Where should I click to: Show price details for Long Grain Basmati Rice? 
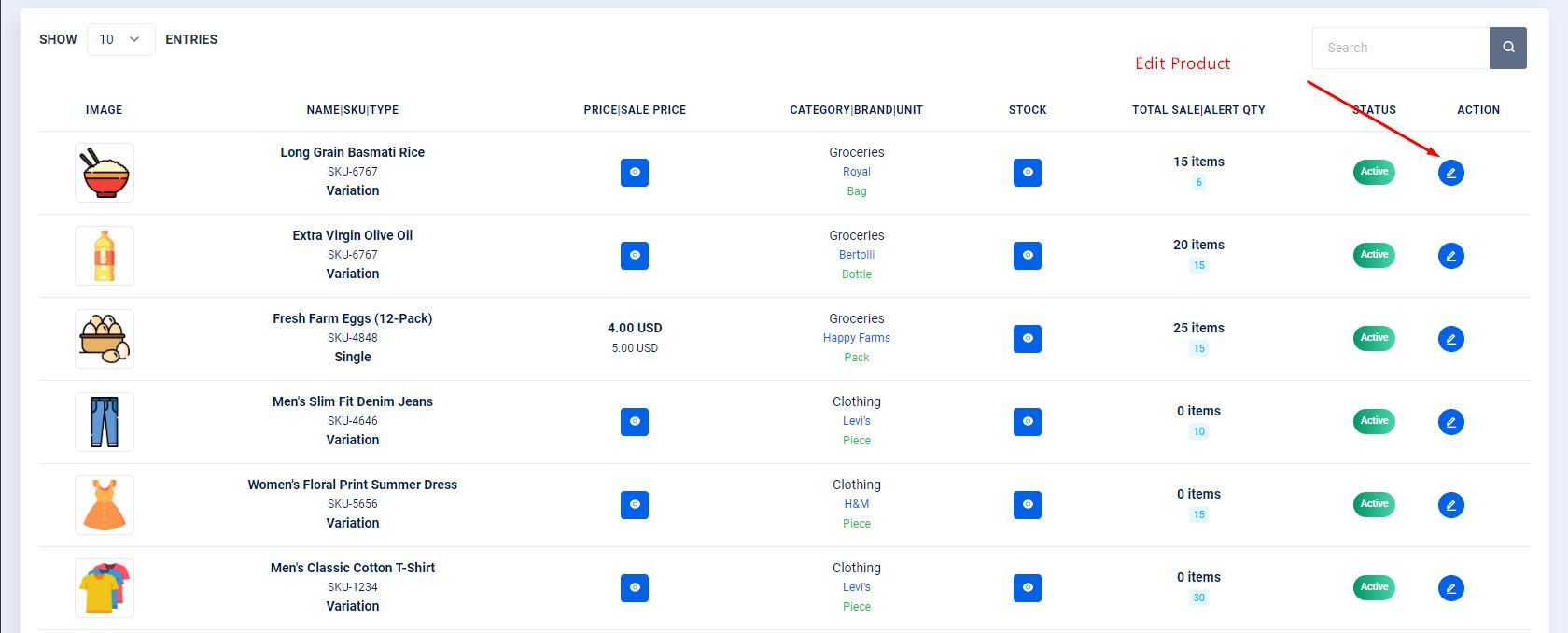pyautogui.click(x=635, y=173)
